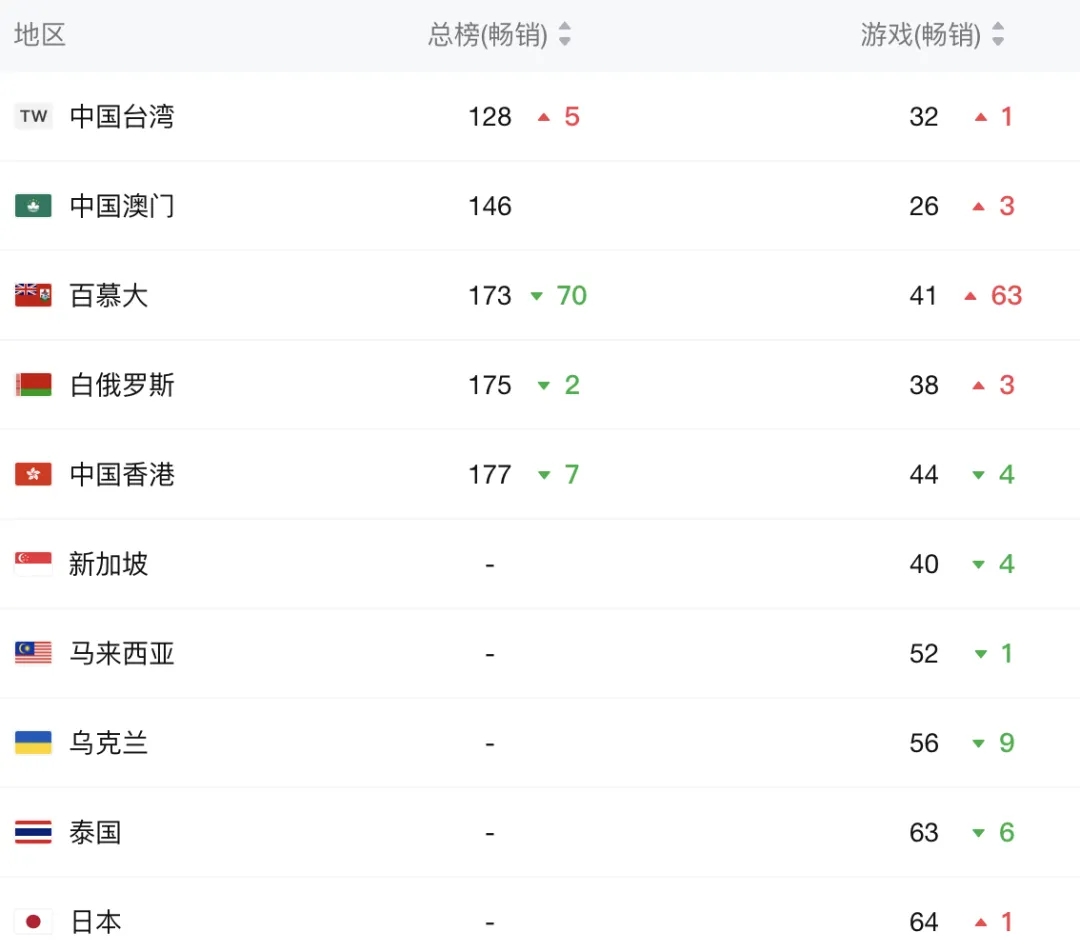Screen dimensions: 1080x952
Task: Click the Malaysia flag icon
Action: coord(33,653)
